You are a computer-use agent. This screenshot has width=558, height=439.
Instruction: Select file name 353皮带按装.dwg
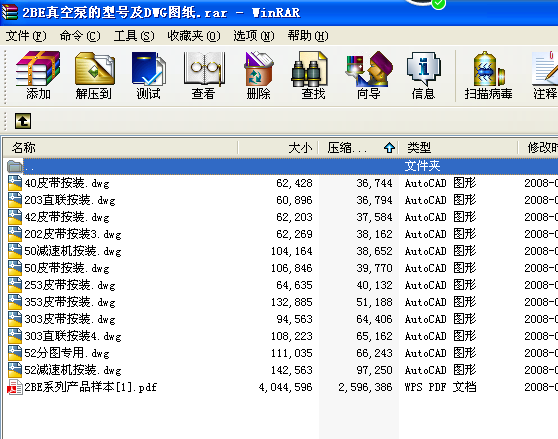(x=70, y=302)
